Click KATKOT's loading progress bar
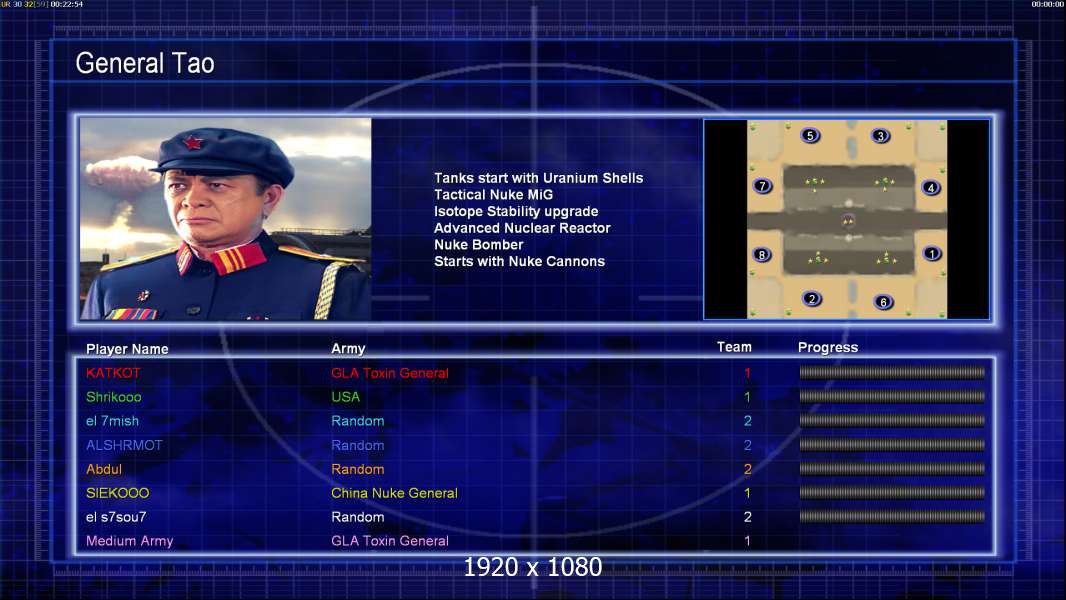The image size is (1066, 600). tap(892, 372)
